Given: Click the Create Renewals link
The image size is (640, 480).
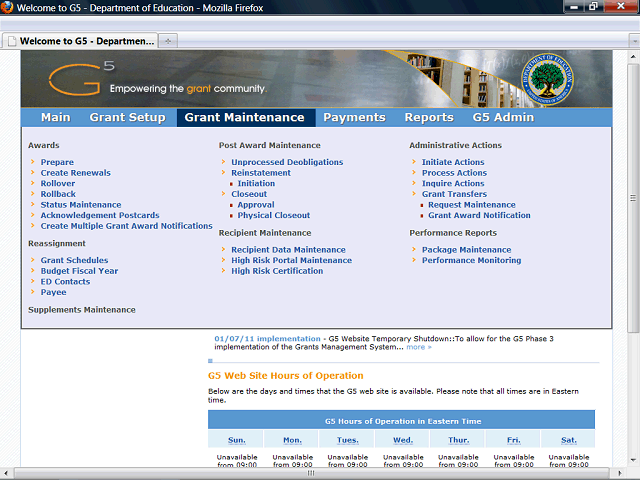Looking at the screenshot, I should 75,173.
